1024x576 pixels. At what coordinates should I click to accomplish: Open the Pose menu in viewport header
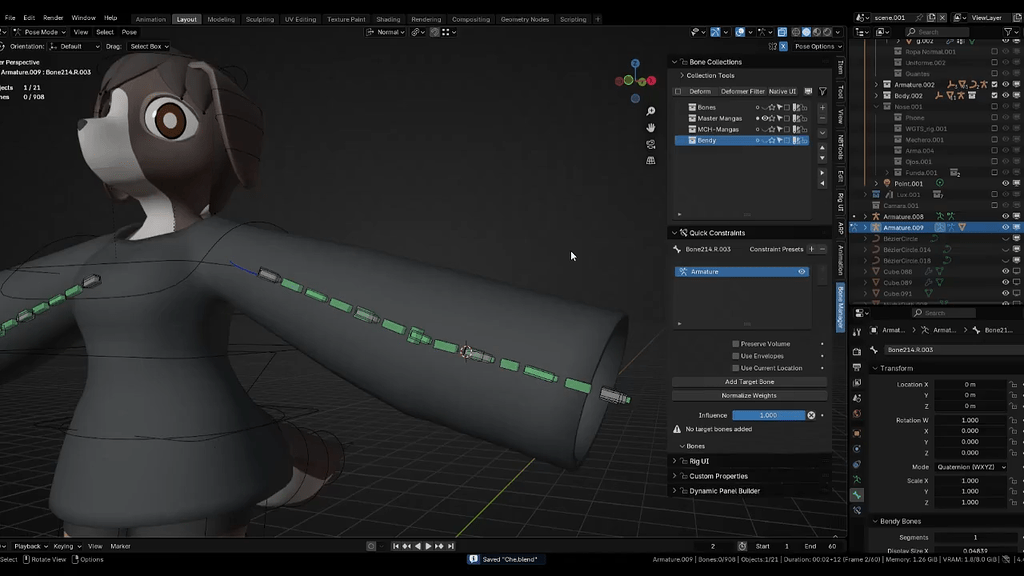[x=129, y=32]
